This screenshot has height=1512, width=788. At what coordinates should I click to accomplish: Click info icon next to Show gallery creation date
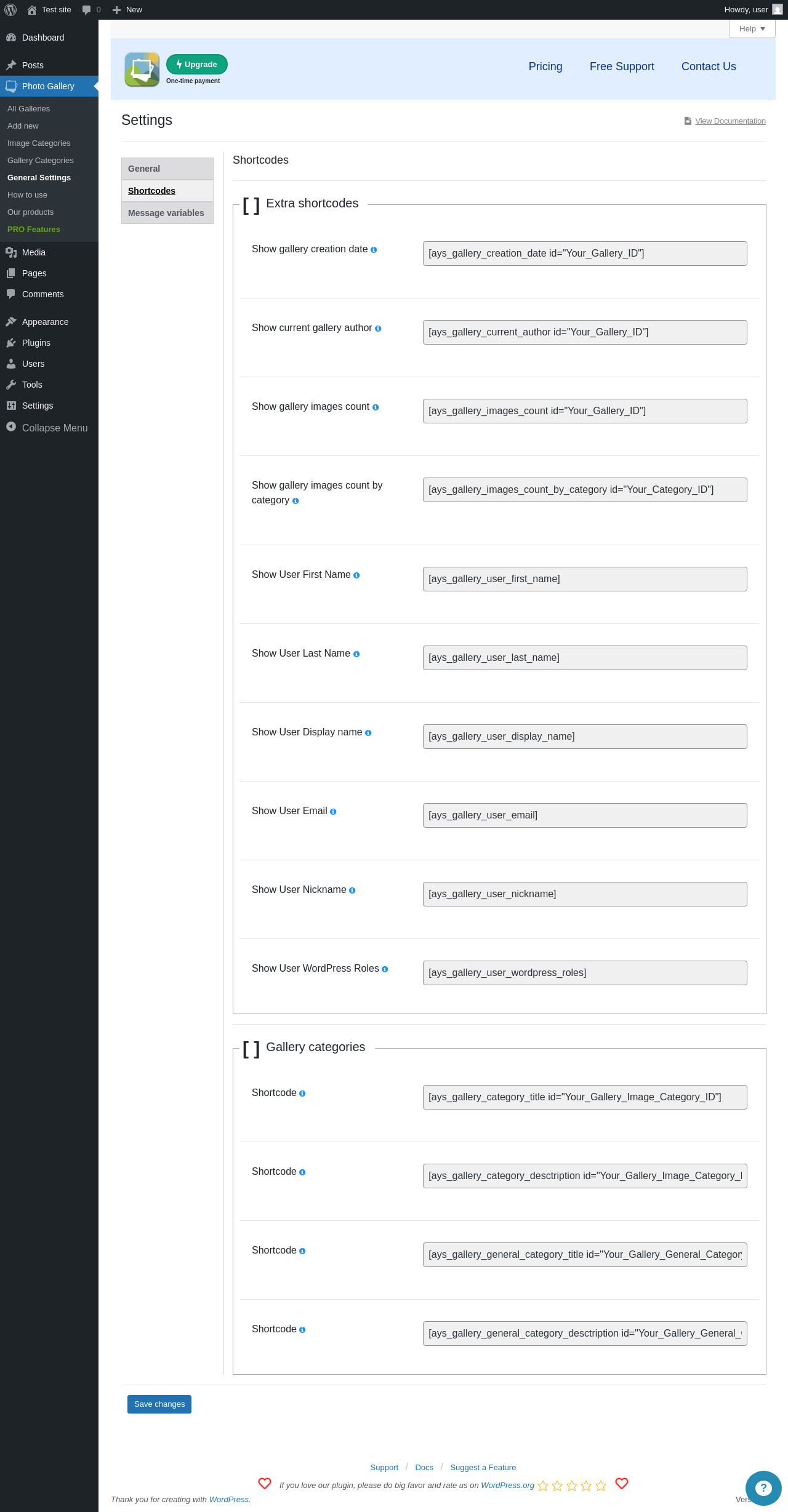(374, 250)
